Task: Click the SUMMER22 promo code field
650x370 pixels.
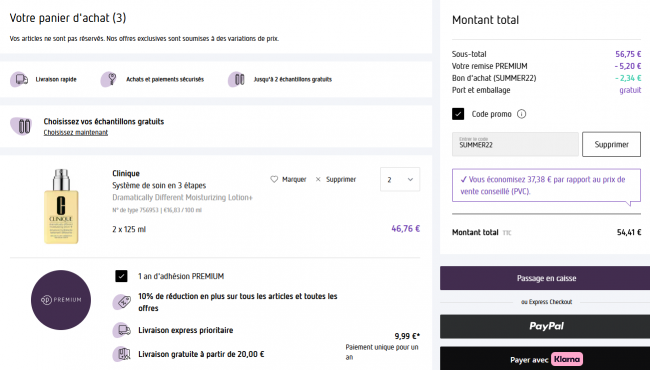Action: tap(515, 145)
